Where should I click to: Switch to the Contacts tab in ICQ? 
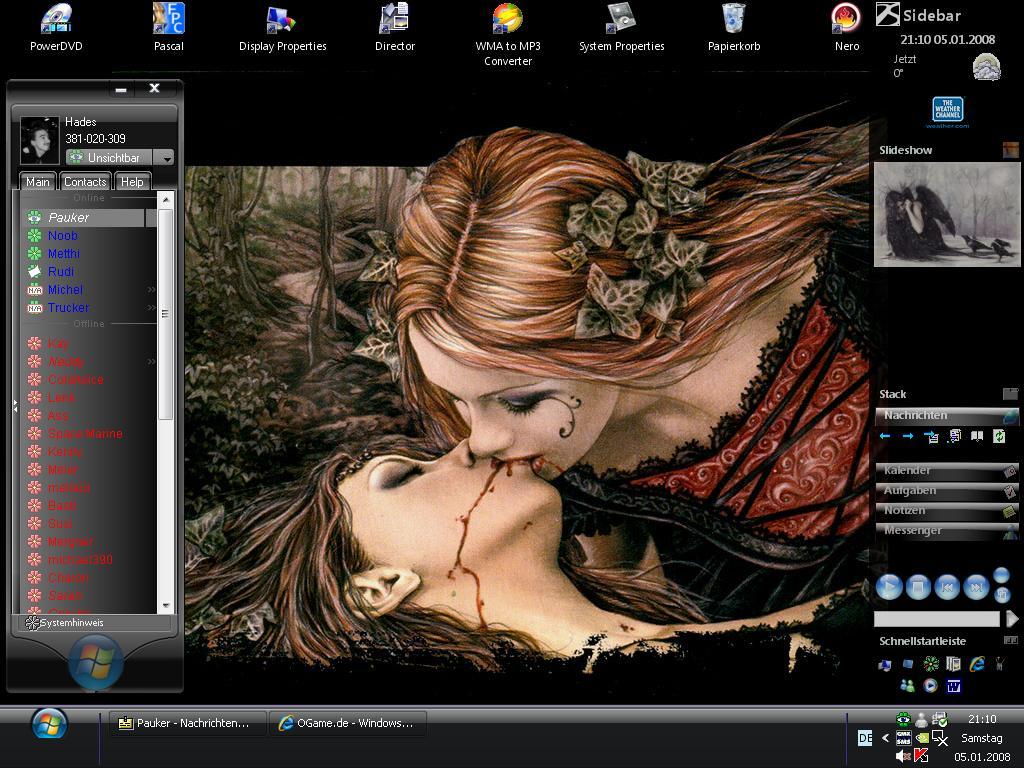point(85,182)
